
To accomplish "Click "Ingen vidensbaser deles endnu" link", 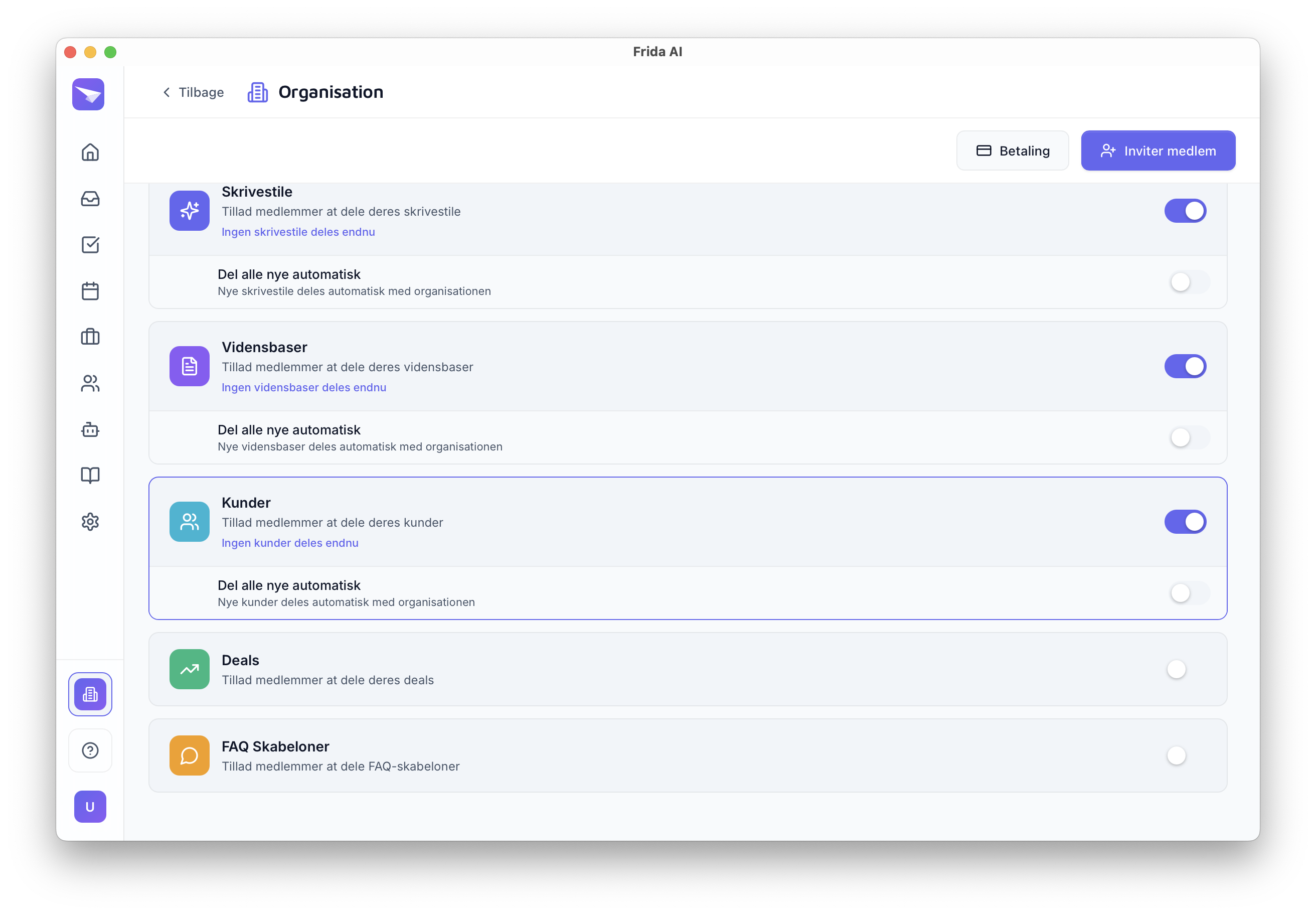I will pos(304,388).
